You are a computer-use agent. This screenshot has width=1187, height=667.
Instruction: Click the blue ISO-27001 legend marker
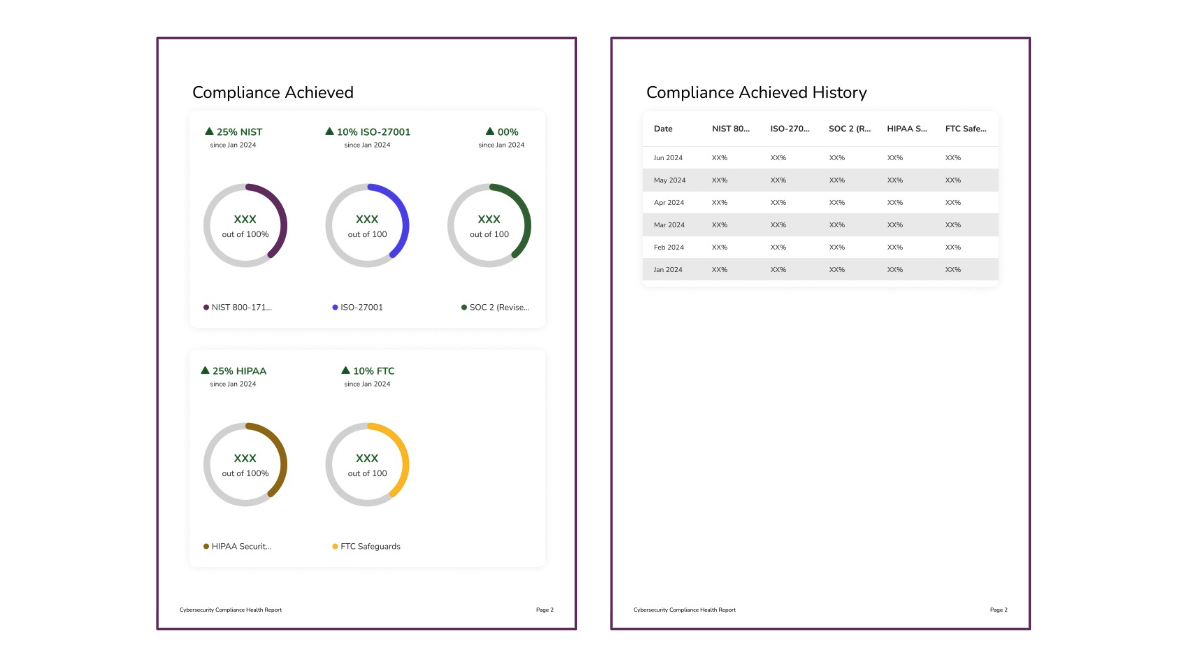coord(333,307)
